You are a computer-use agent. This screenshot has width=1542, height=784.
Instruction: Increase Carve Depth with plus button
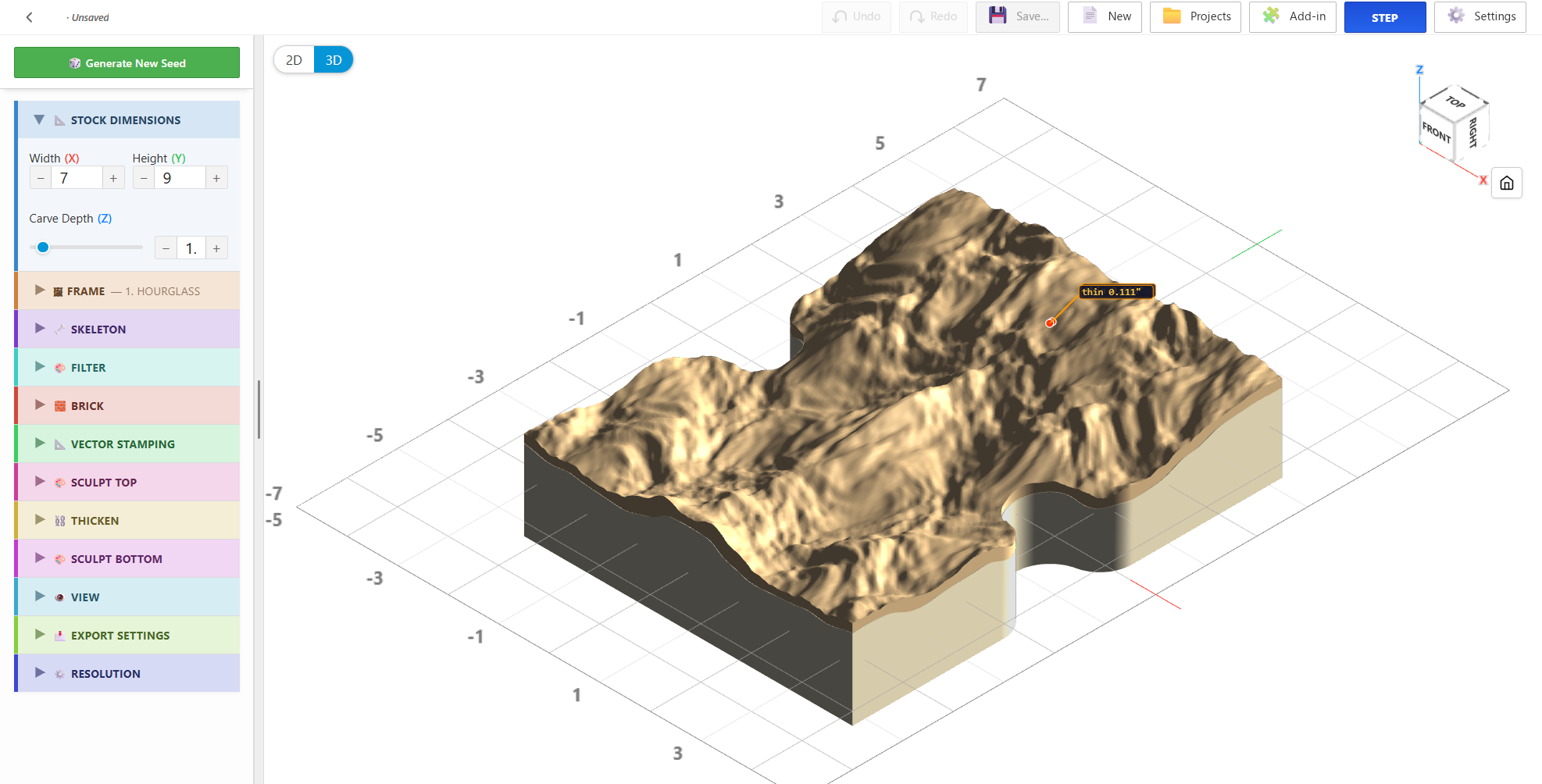click(216, 248)
